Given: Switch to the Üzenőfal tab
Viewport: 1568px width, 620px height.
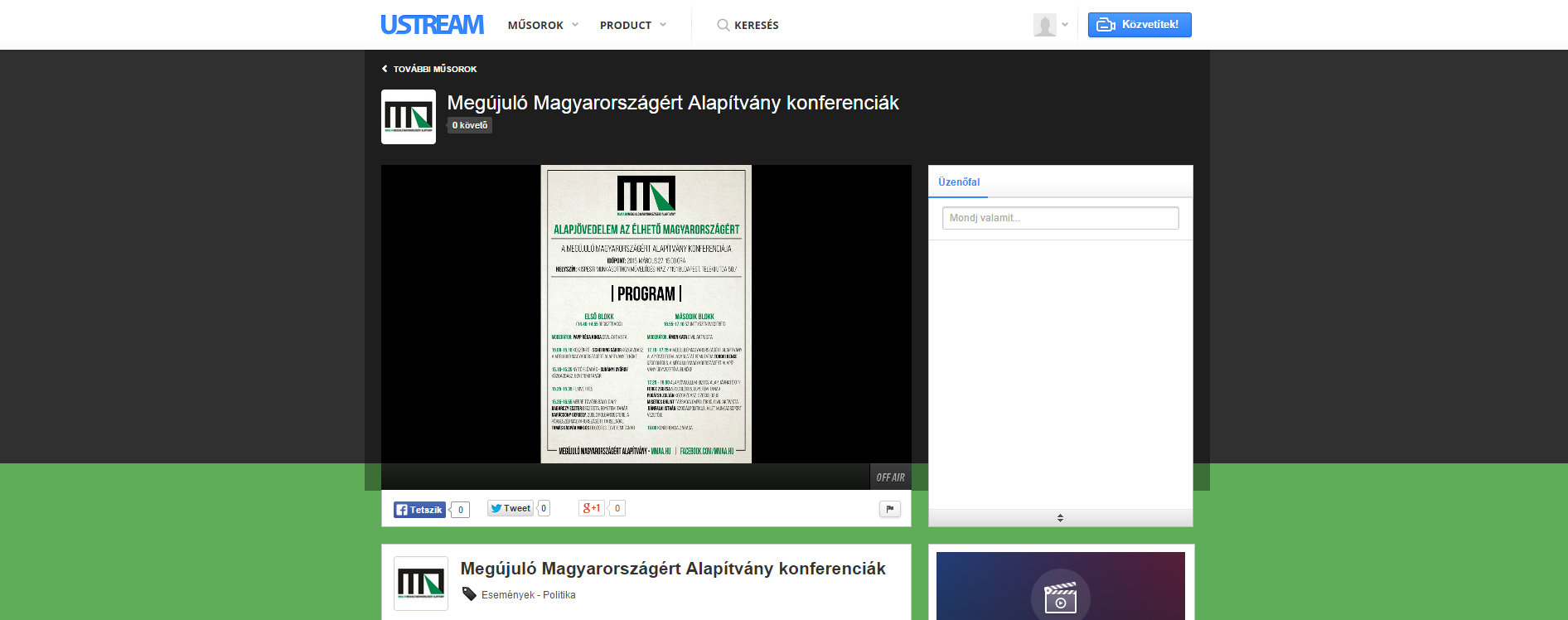Looking at the screenshot, I should pyautogui.click(x=959, y=182).
